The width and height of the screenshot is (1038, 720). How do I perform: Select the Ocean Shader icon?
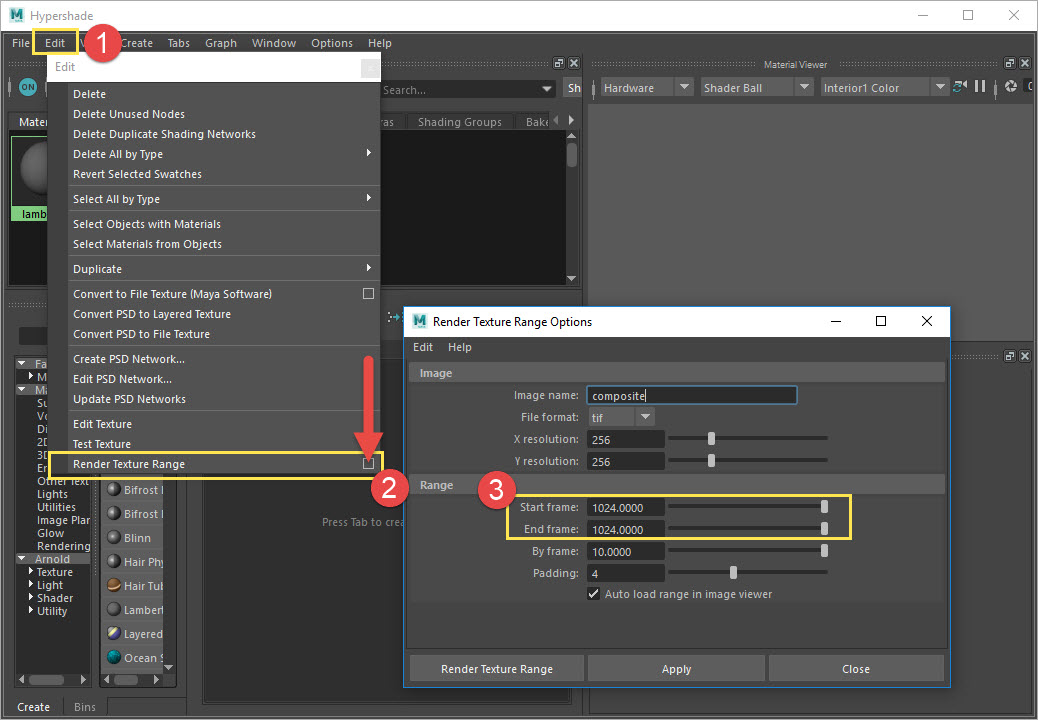(x=115, y=657)
